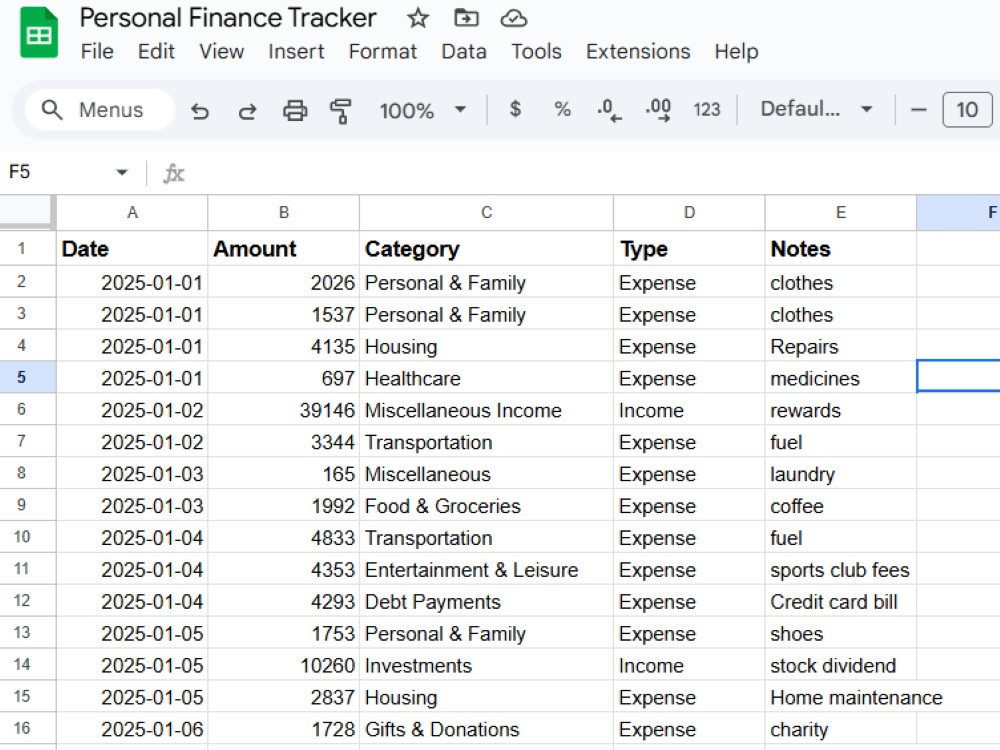Select the Debt Payments cell
Viewport: 1000px width, 750px height.
point(487,601)
